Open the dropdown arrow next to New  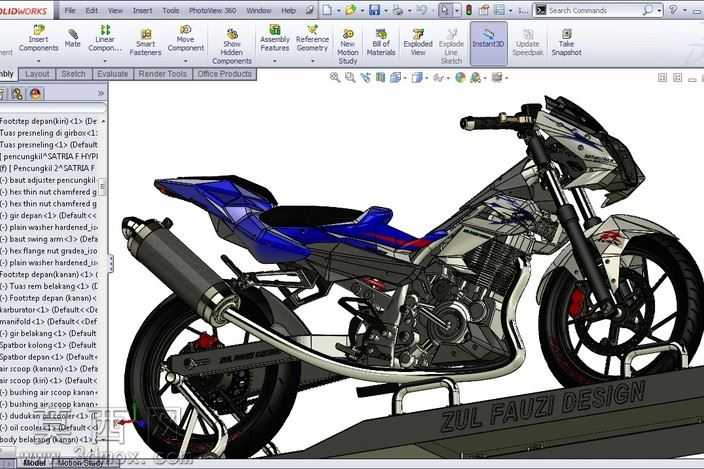point(338,10)
